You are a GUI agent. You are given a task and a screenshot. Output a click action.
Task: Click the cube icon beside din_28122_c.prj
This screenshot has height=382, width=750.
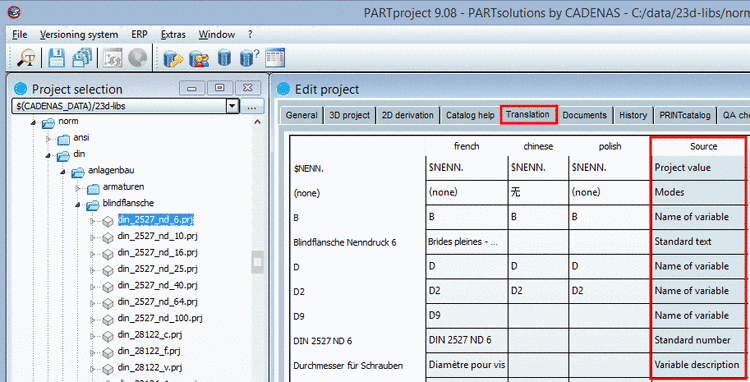click(108, 336)
